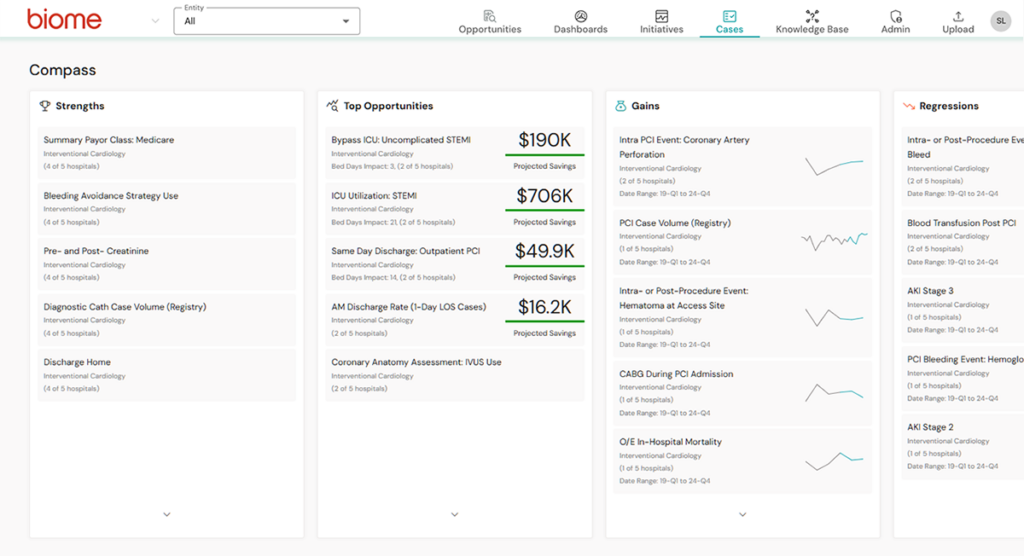Open the Knowledge Base network icon
This screenshot has height=556, width=1024.
[x=812, y=16]
